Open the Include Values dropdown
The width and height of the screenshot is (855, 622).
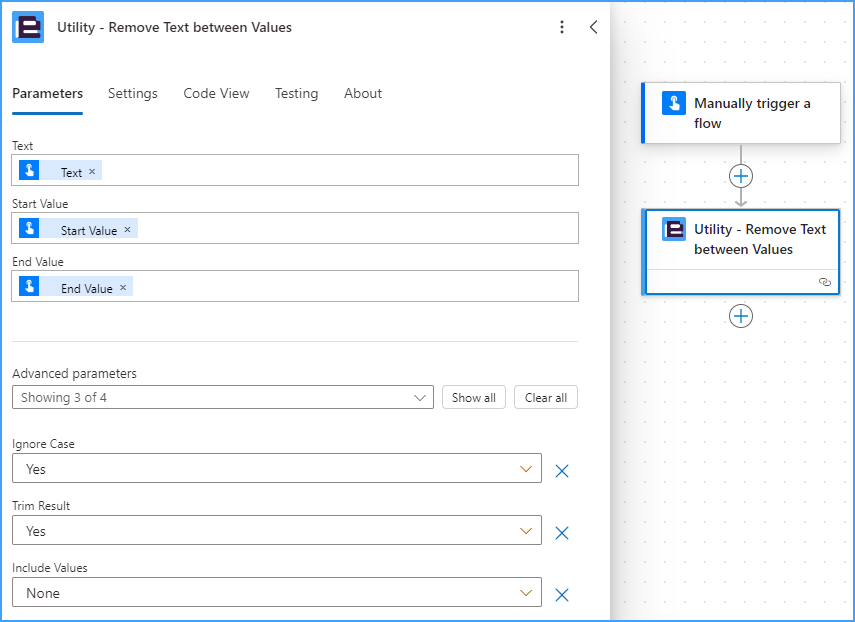[276, 592]
